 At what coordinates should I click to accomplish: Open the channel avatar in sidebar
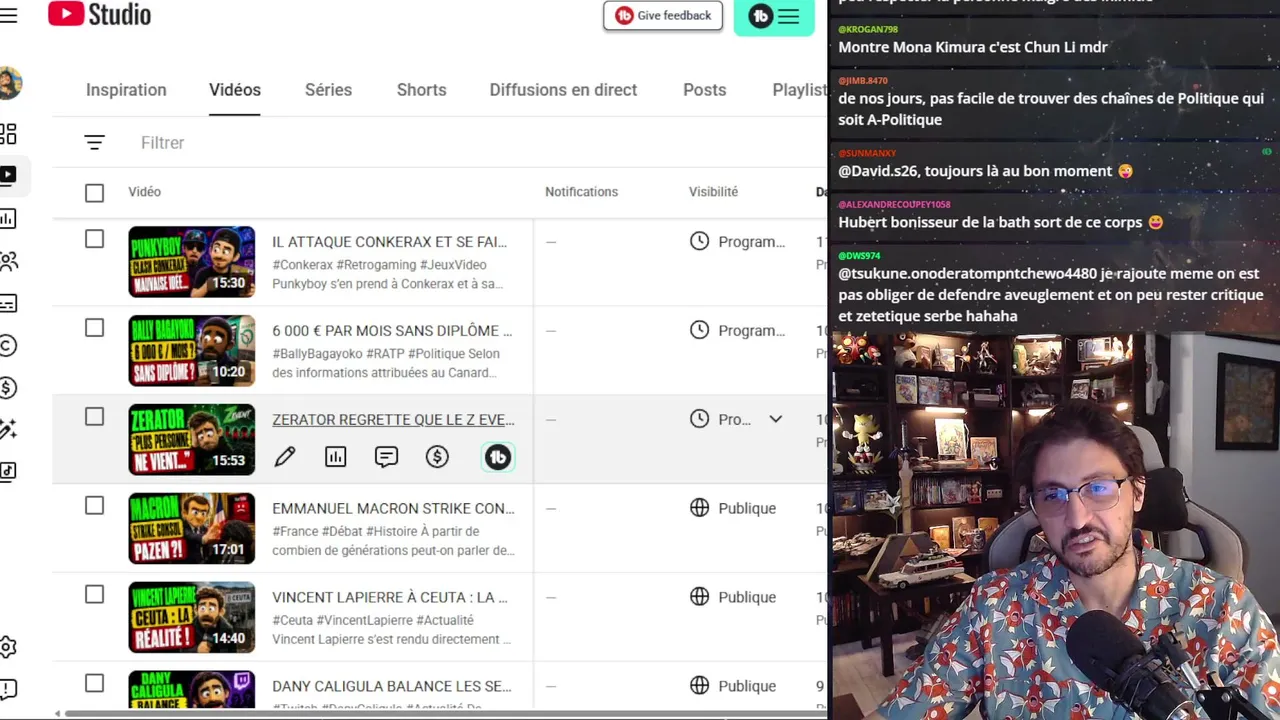[x=10, y=83]
